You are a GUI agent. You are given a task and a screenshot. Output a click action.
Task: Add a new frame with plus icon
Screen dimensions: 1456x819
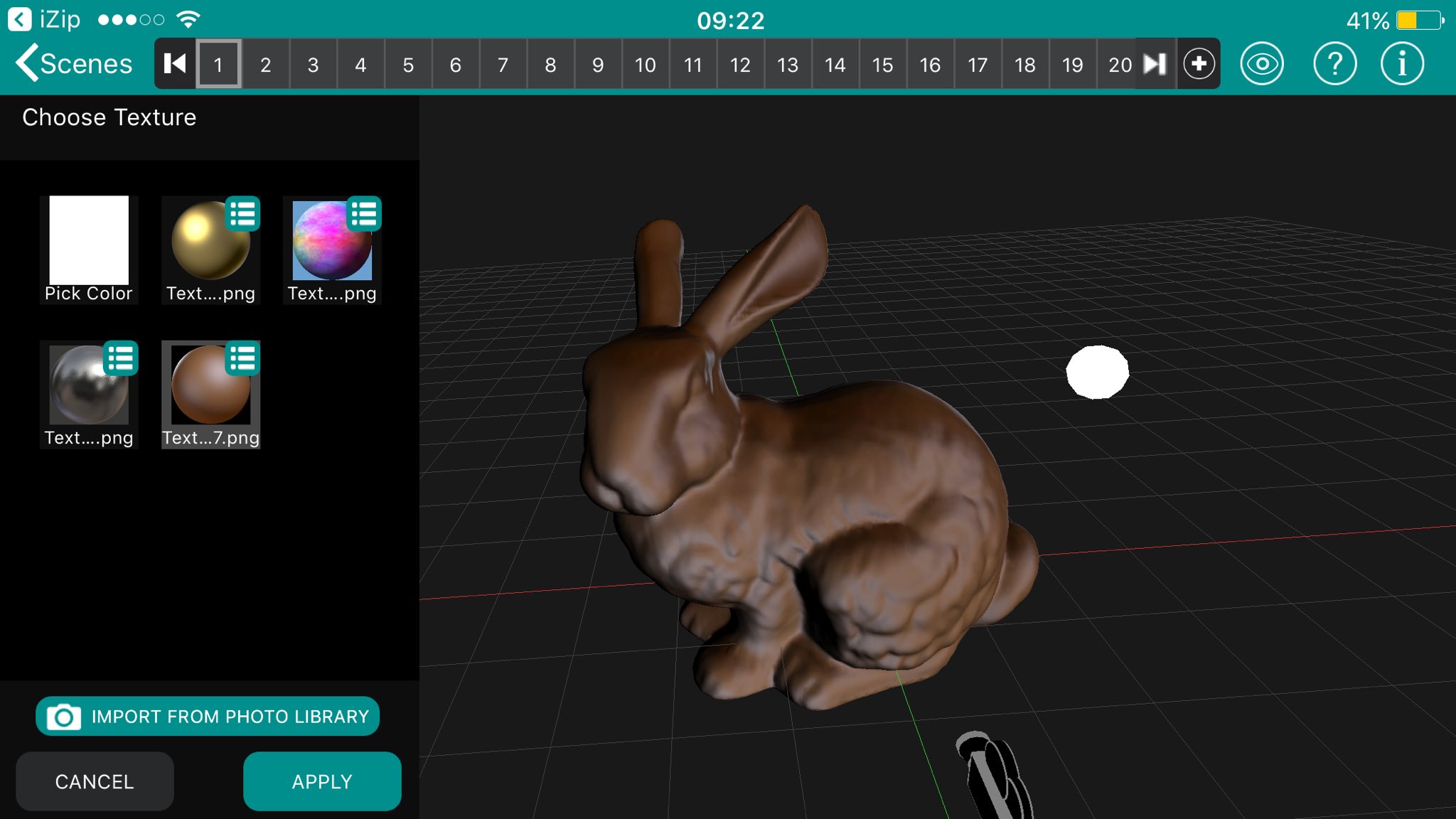tap(1199, 64)
